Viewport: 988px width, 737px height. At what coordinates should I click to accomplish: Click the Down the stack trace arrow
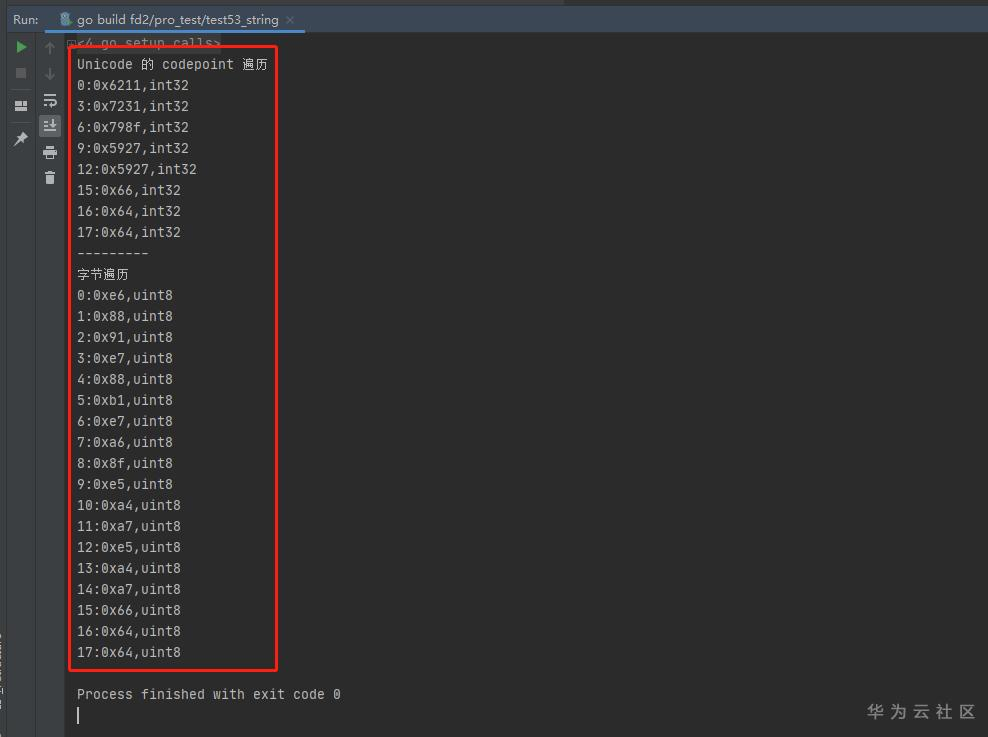(x=50, y=74)
